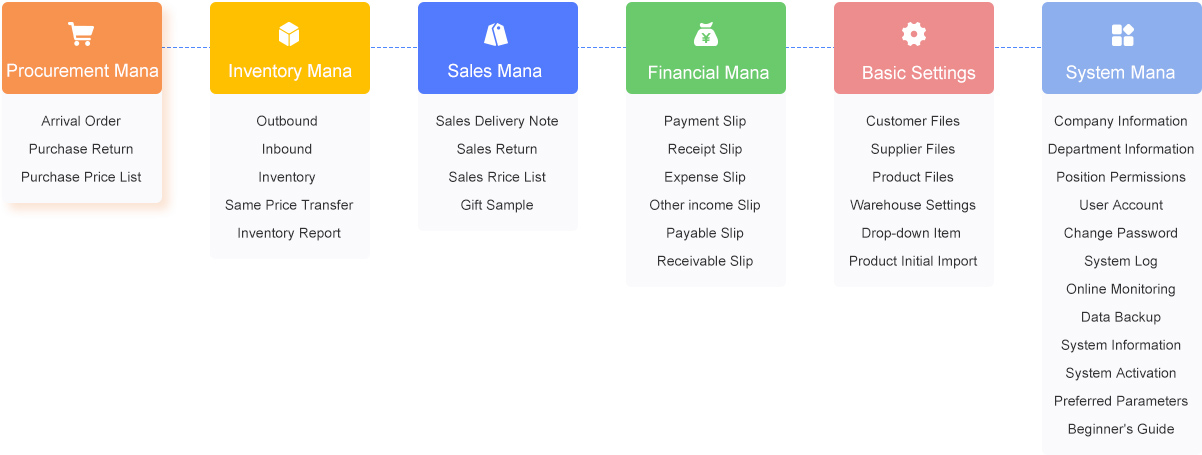Click the Financial money bag icon

[706, 35]
